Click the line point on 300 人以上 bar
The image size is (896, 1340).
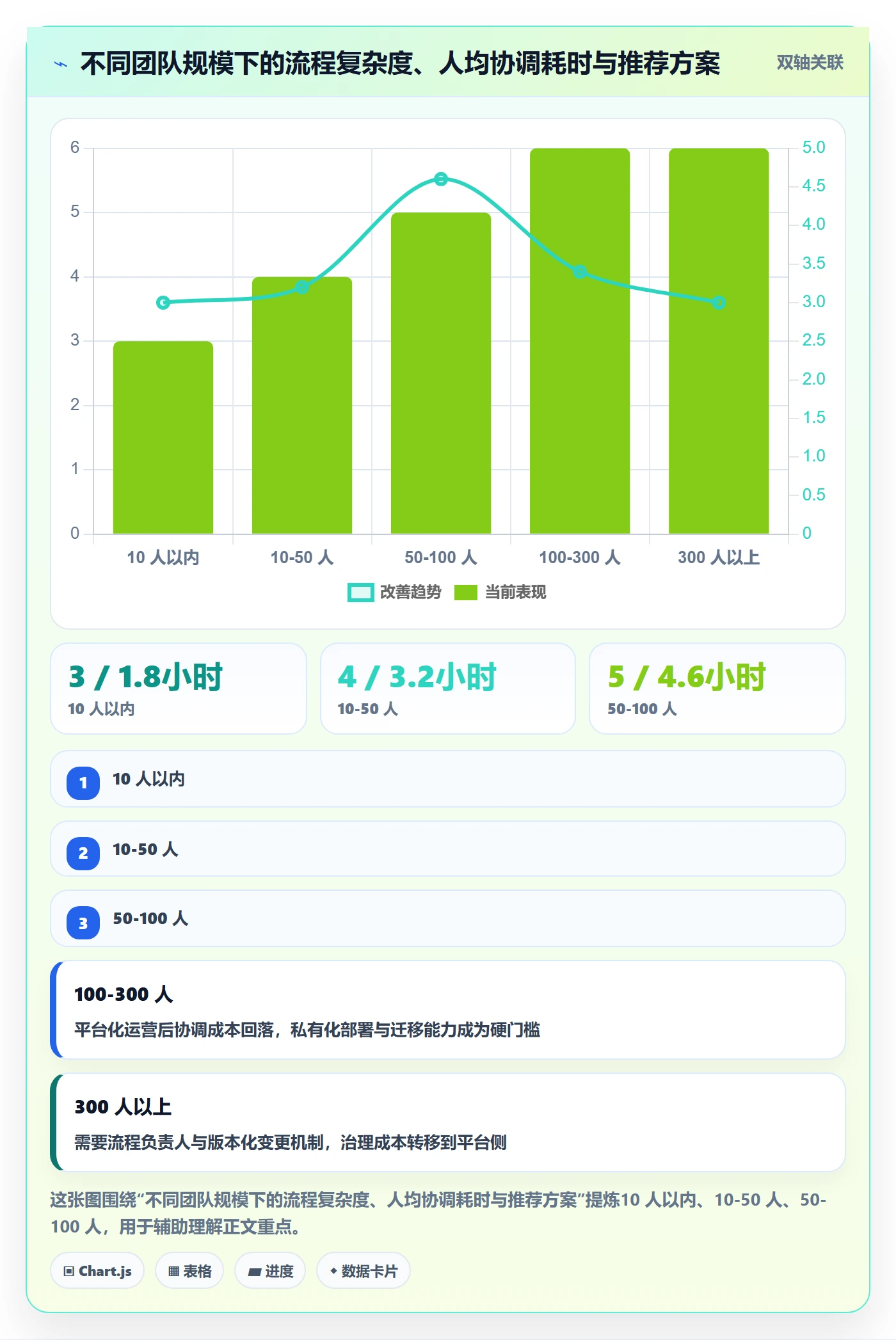(719, 303)
